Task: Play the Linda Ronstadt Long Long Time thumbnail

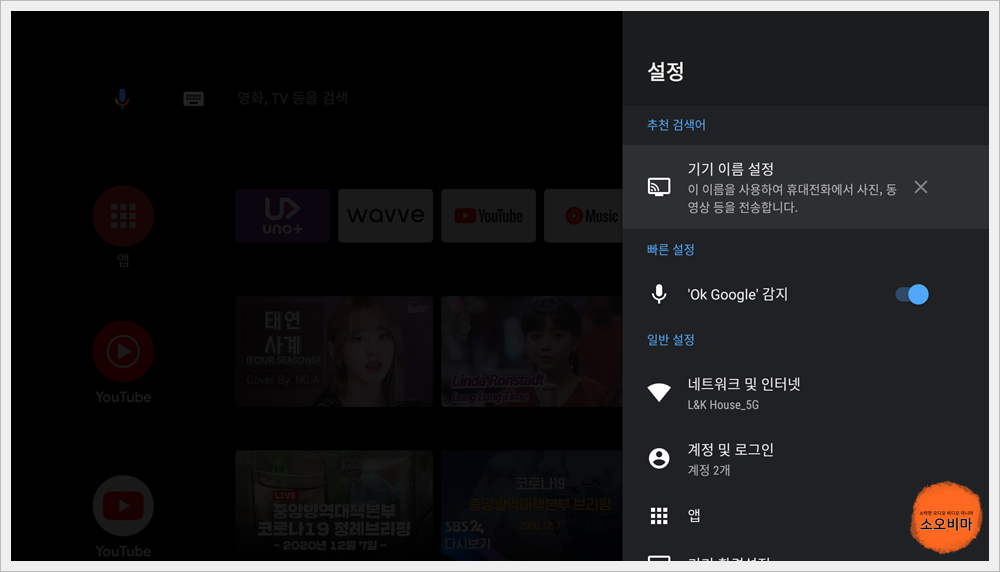Action: point(532,351)
